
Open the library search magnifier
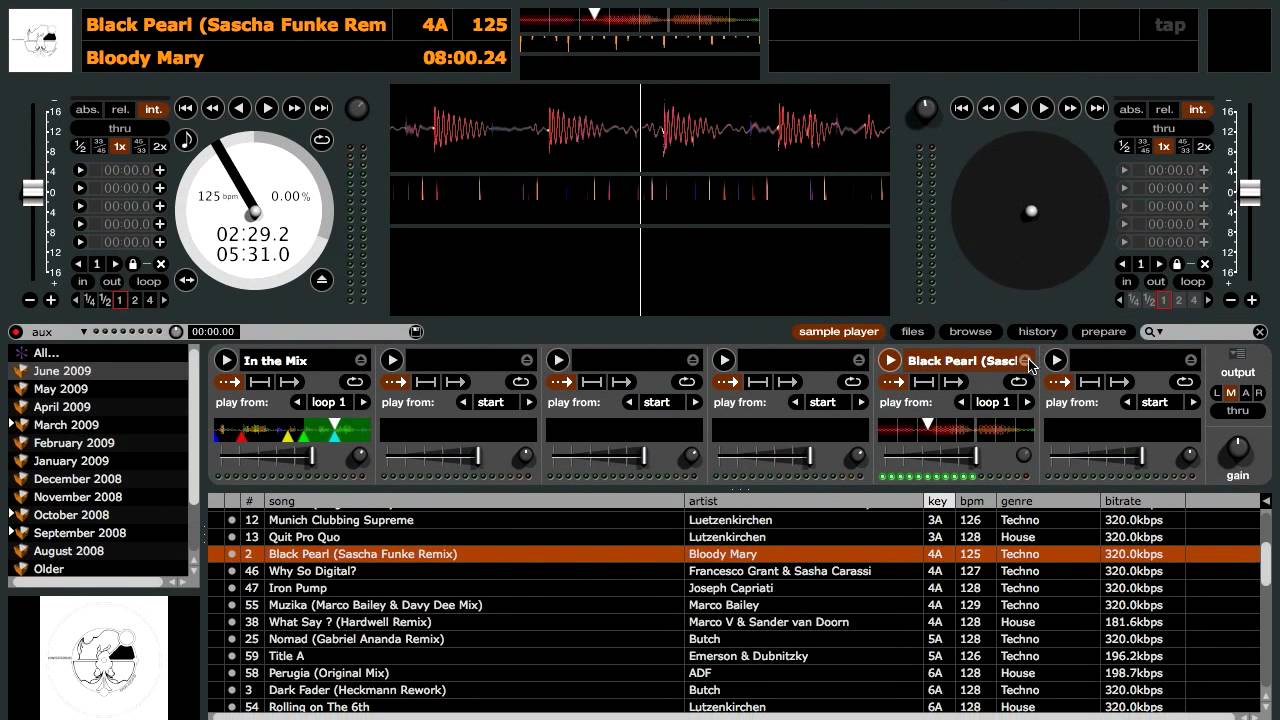pos(1151,331)
